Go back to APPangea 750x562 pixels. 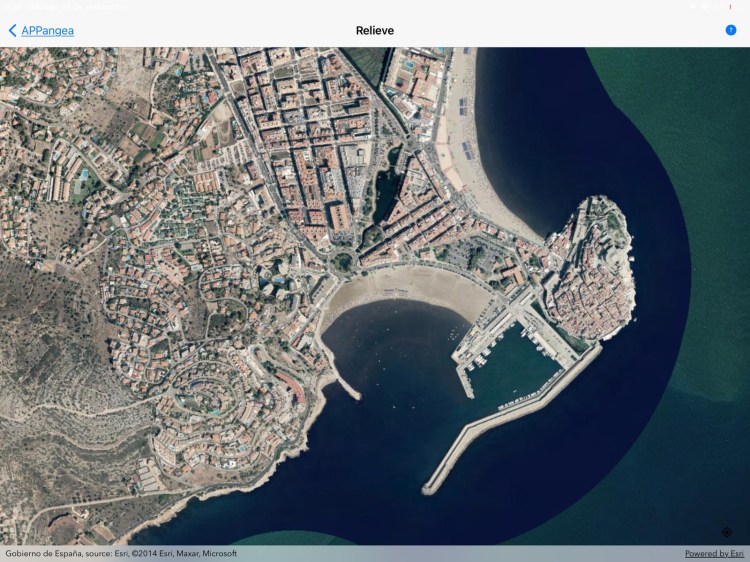(47, 31)
